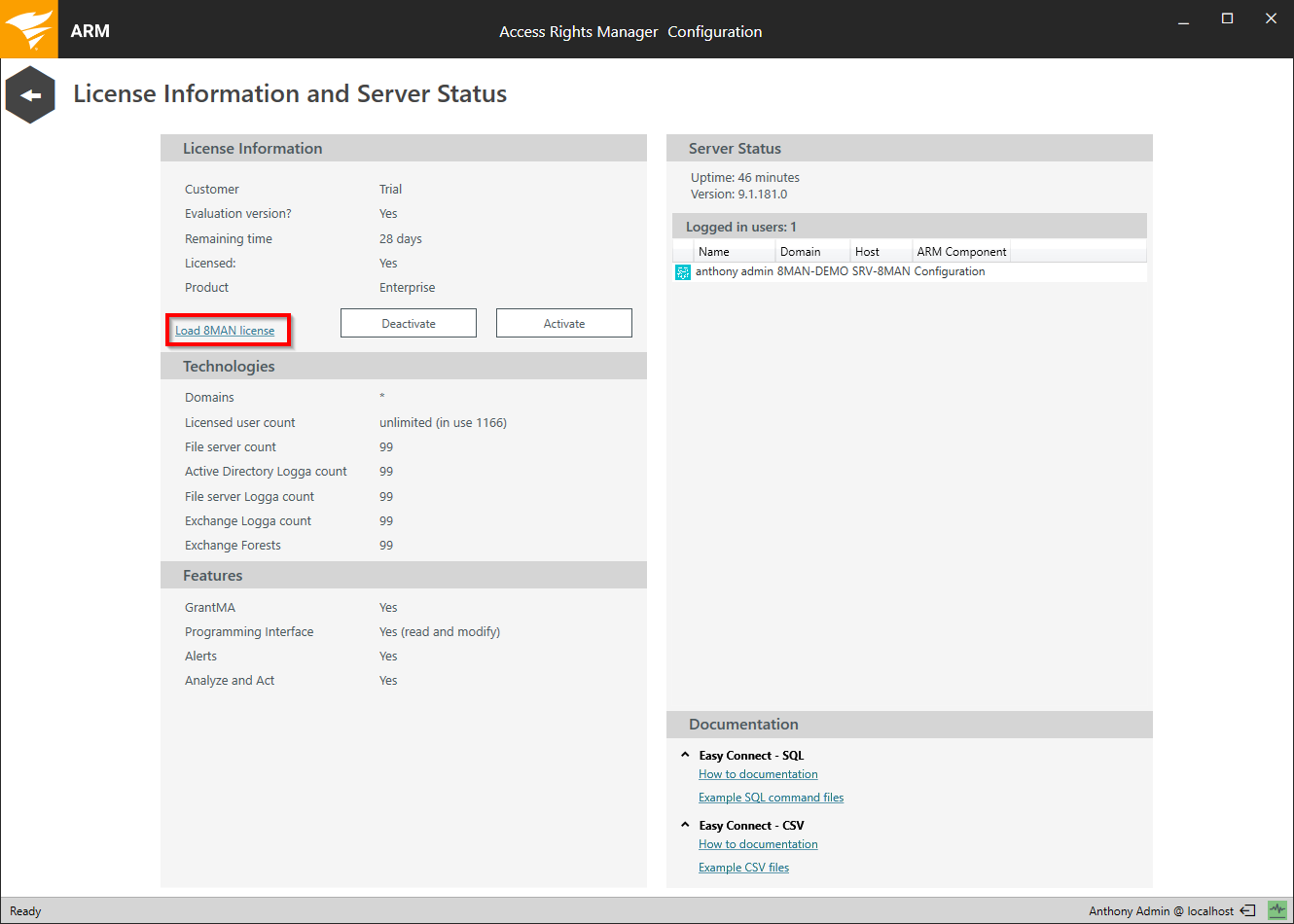The width and height of the screenshot is (1294, 924).
Task: Open Example CSV files link
Action: pos(743,868)
